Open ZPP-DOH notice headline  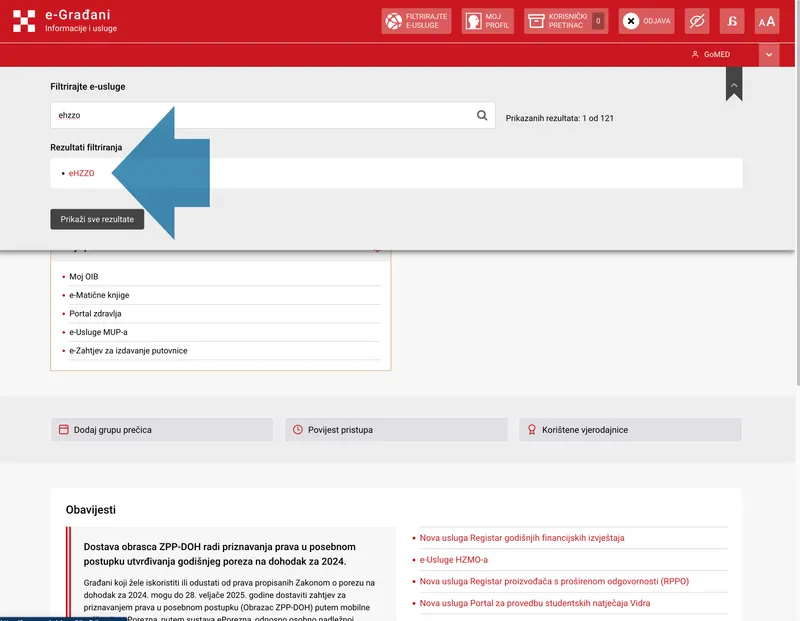pyautogui.click(x=219, y=554)
